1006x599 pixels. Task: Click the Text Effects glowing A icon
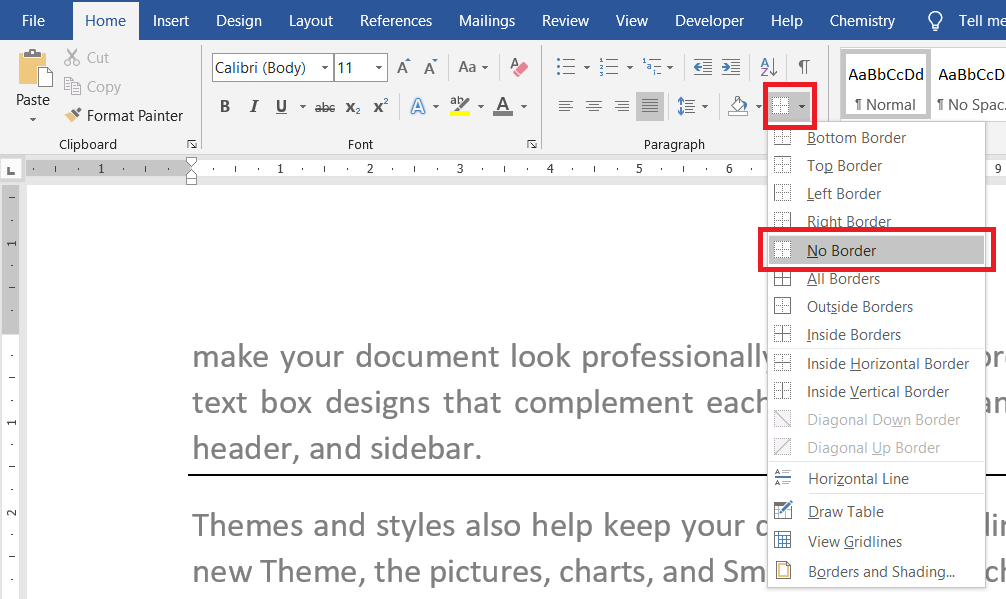coord(418,106)
